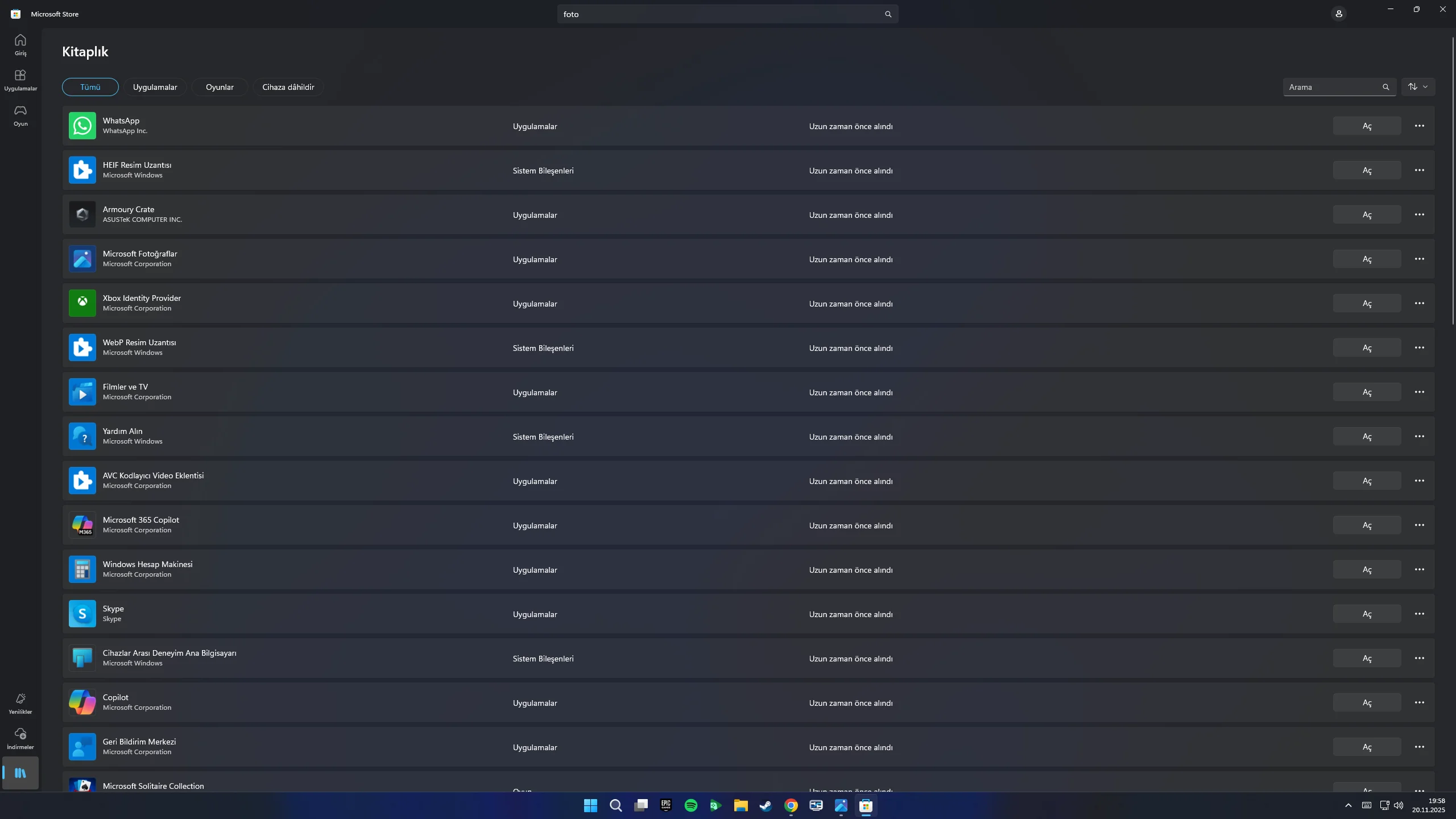The width and height of the screenshot is (1456, 819).
Task: Open Yenilikler in the sidebar
Action: point(20,703)
